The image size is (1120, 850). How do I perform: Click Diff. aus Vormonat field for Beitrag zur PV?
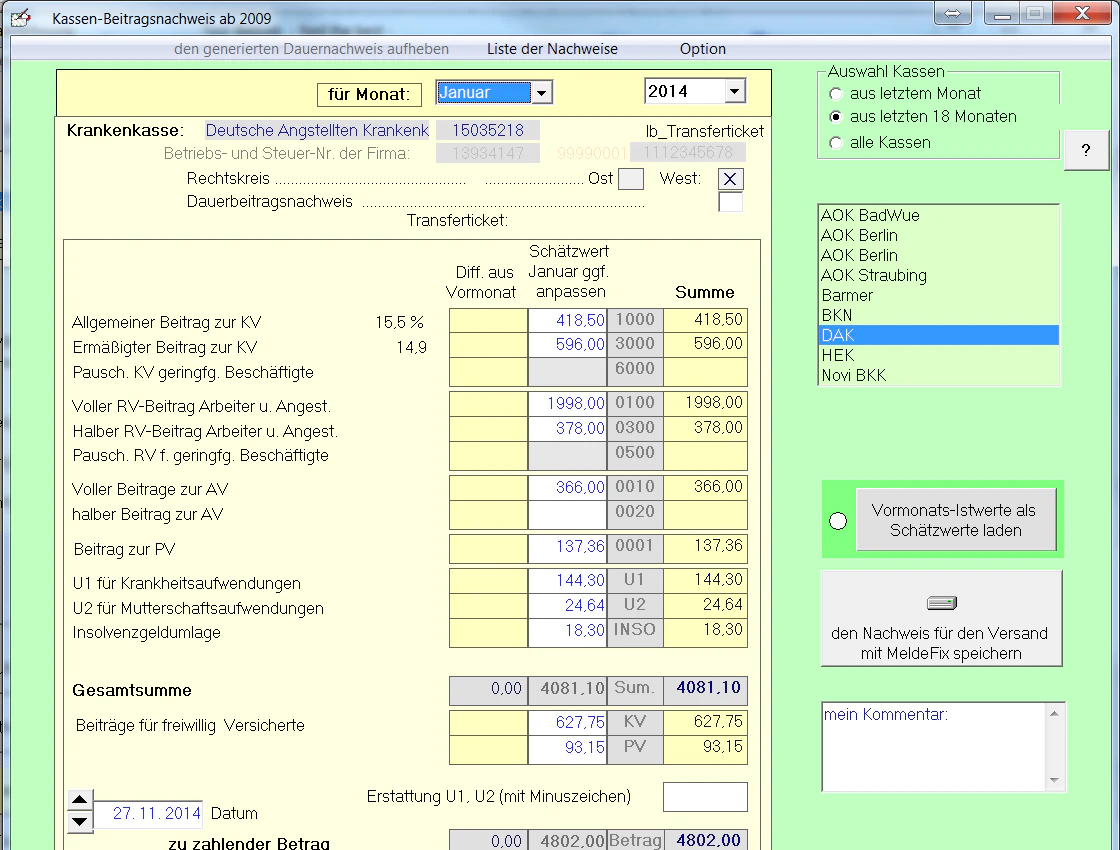[x=489, y=549]
